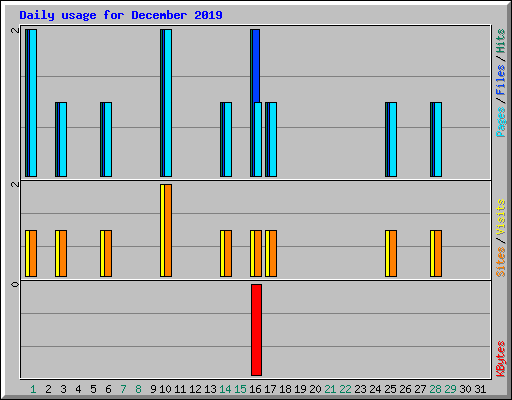The image size is (512, 400).
Task: Click the cyan Pages bar for day 6
Action: click(108, 139)
